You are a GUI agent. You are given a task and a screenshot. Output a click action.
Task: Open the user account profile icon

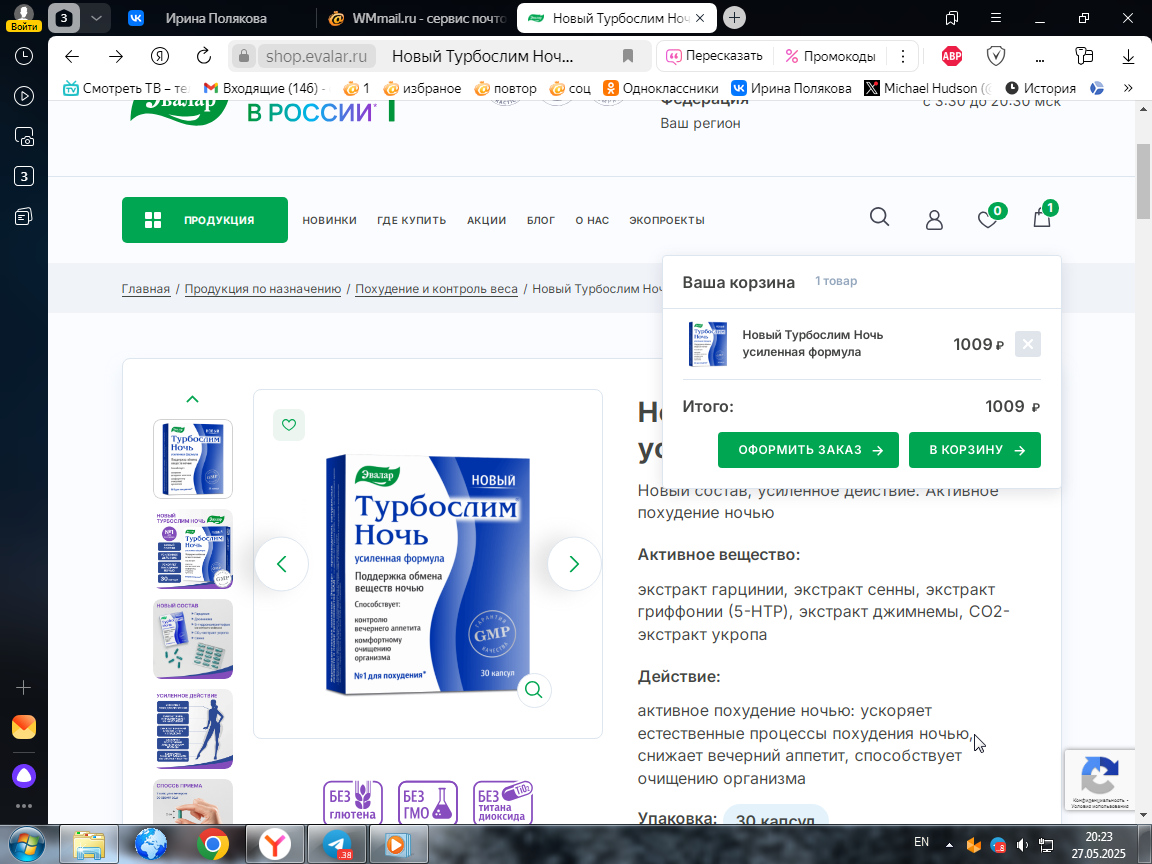[934, 220]
